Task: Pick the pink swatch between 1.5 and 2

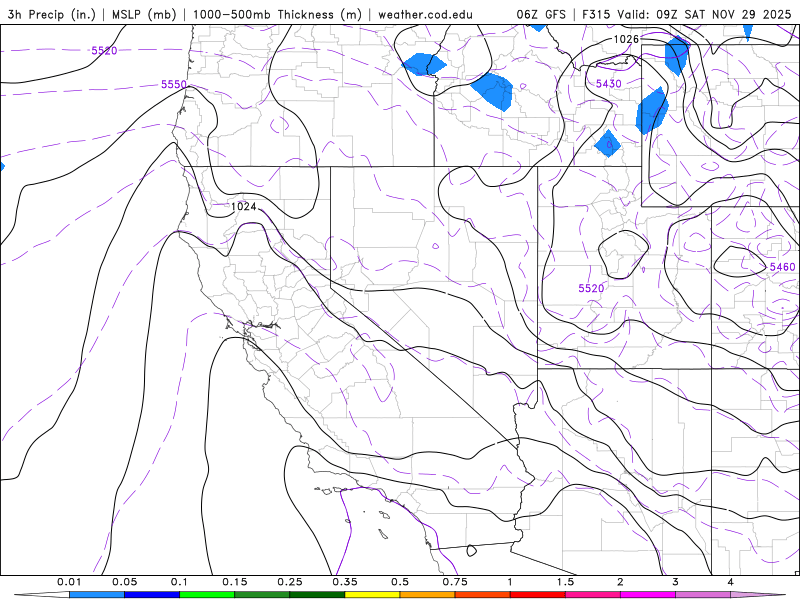Action: click(593, 595)
